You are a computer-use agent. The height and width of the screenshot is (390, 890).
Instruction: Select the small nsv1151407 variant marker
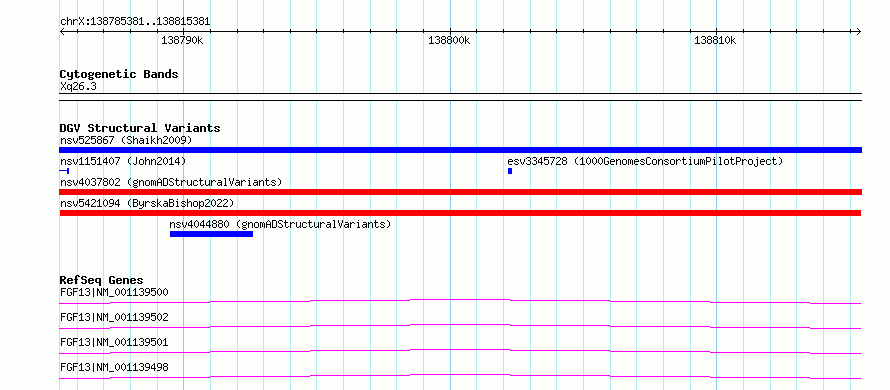[64, 171]
